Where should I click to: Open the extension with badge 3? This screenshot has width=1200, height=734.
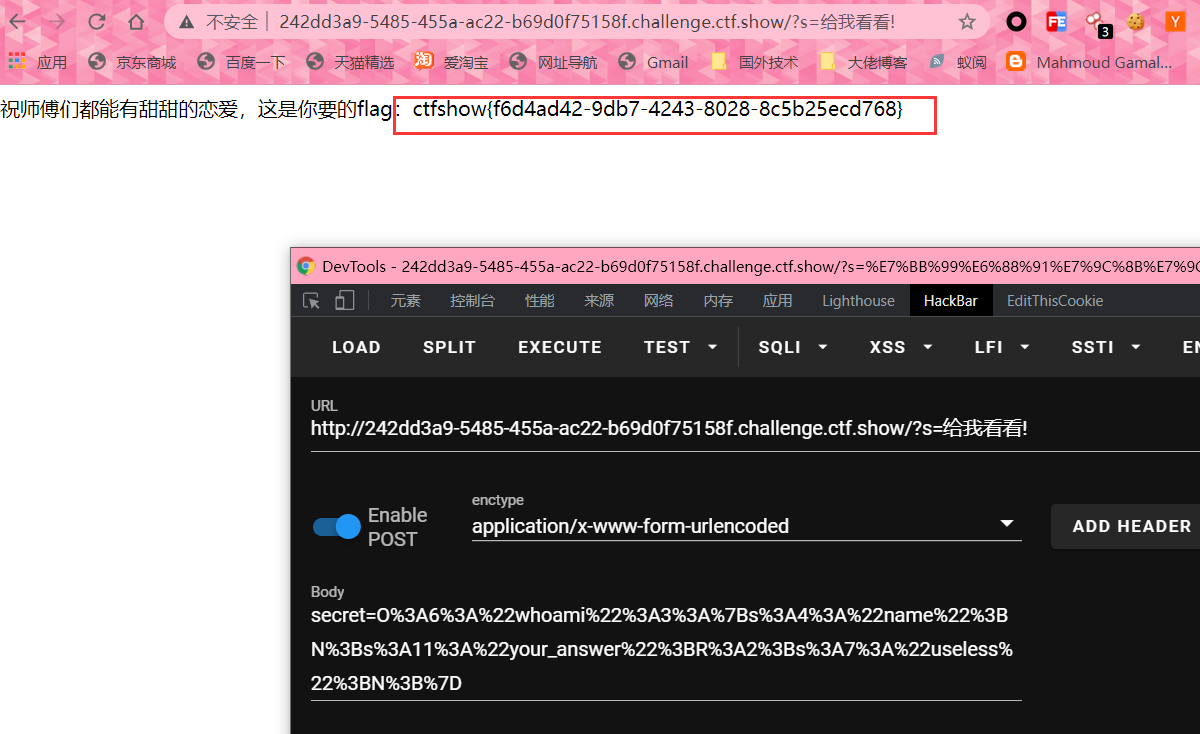point(1097,23)
